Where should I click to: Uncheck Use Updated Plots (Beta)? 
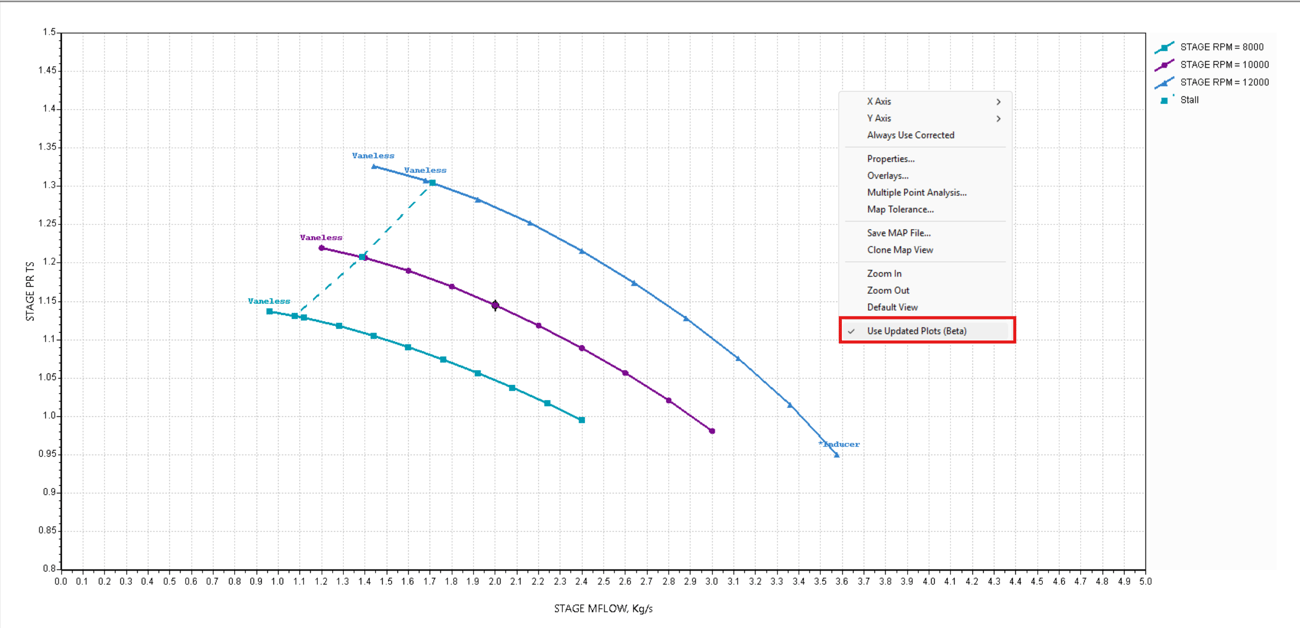click(916, 331)
